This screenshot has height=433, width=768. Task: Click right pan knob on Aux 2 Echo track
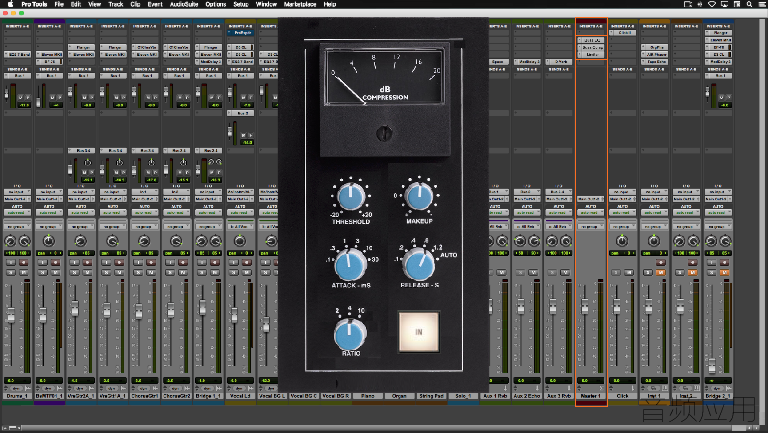point(534,241)
